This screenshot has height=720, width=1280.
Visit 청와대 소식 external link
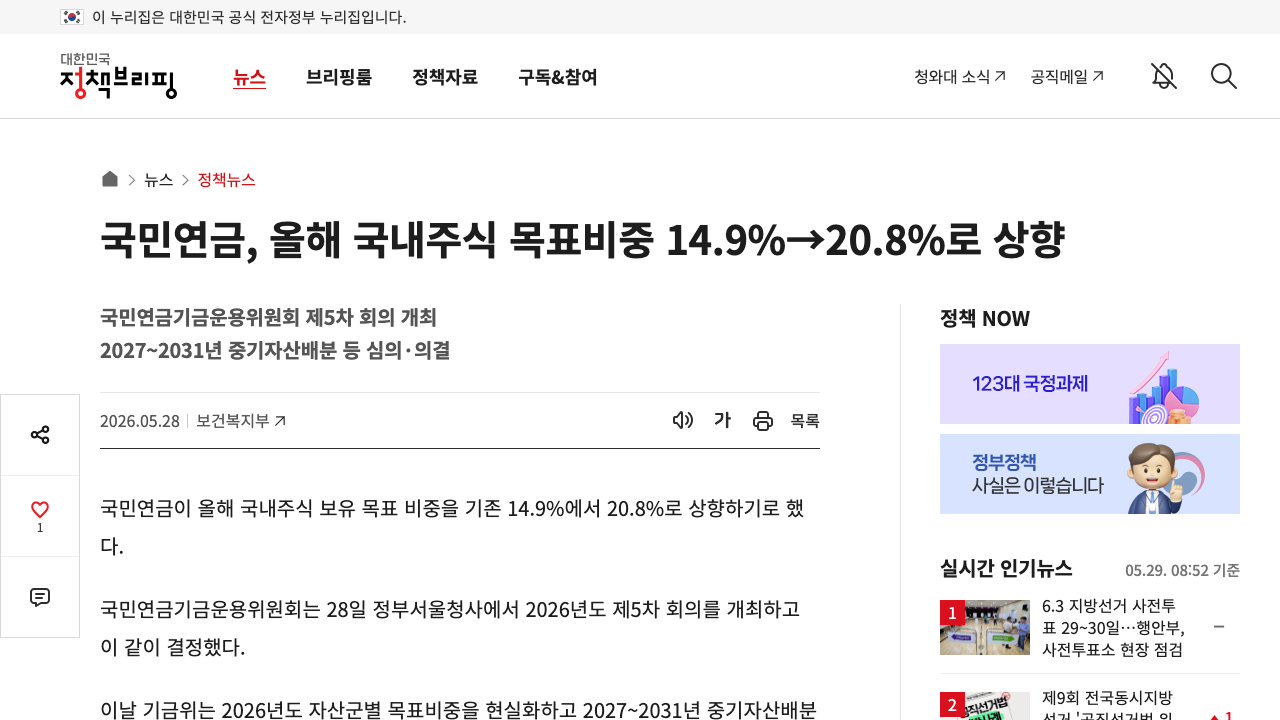click(960, 76)
